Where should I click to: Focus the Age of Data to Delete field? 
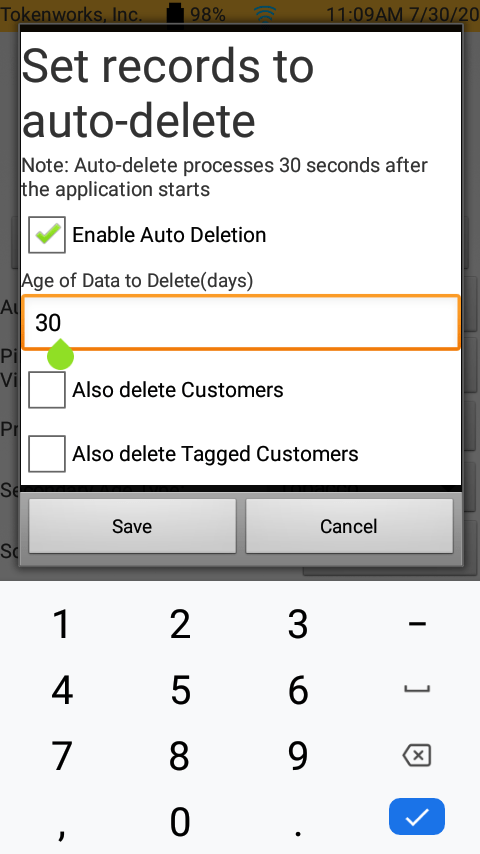(241, 322)
